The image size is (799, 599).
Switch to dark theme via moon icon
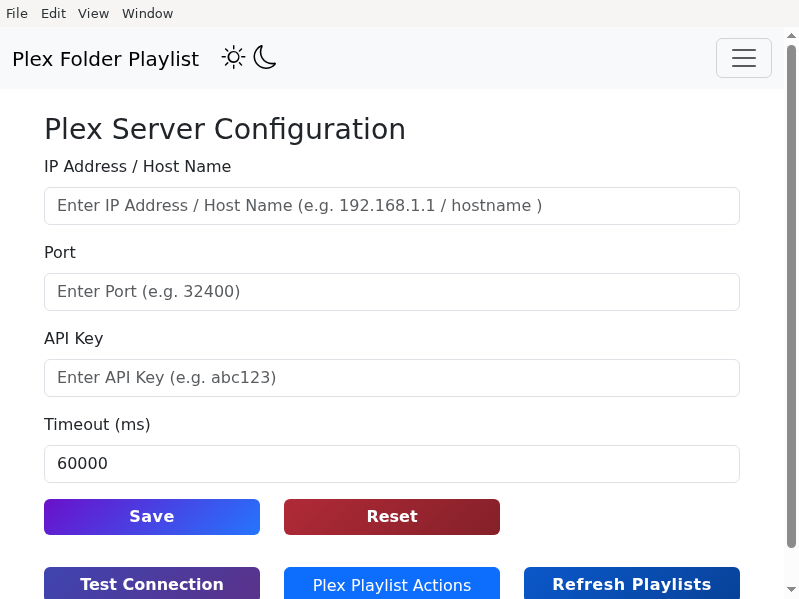(264, 58)
